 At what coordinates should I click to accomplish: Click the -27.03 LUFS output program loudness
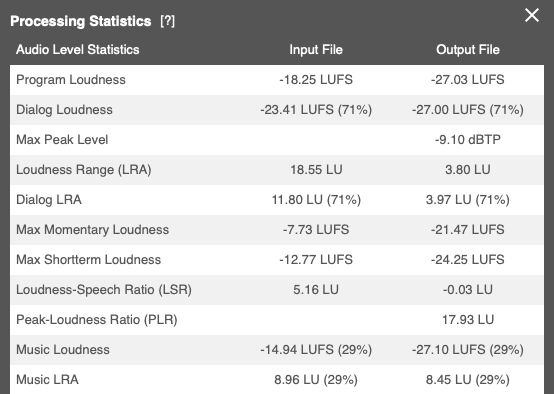click(x=467, y=80)
